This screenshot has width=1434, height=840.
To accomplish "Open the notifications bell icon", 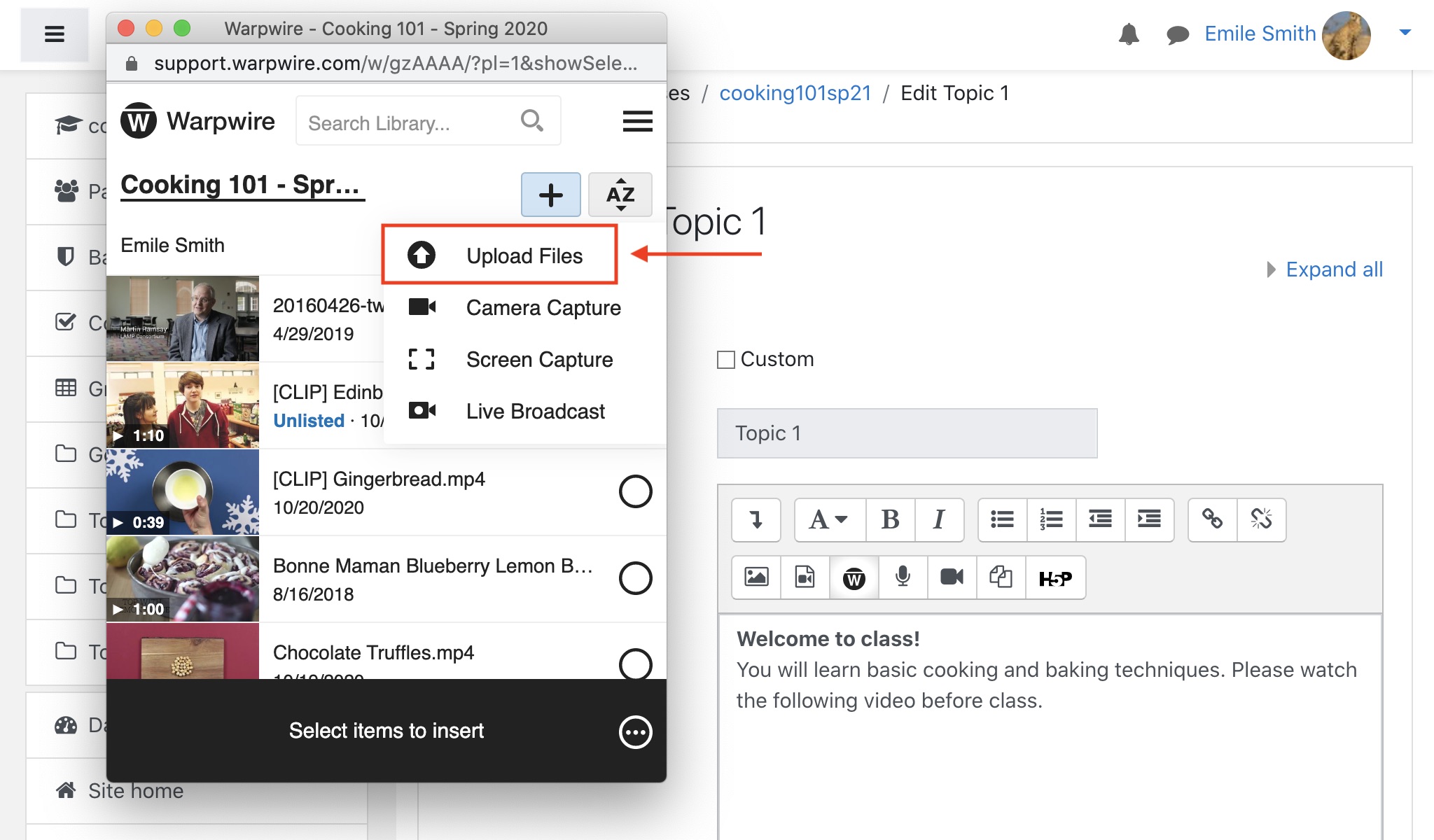I will tap(1129, 34).
